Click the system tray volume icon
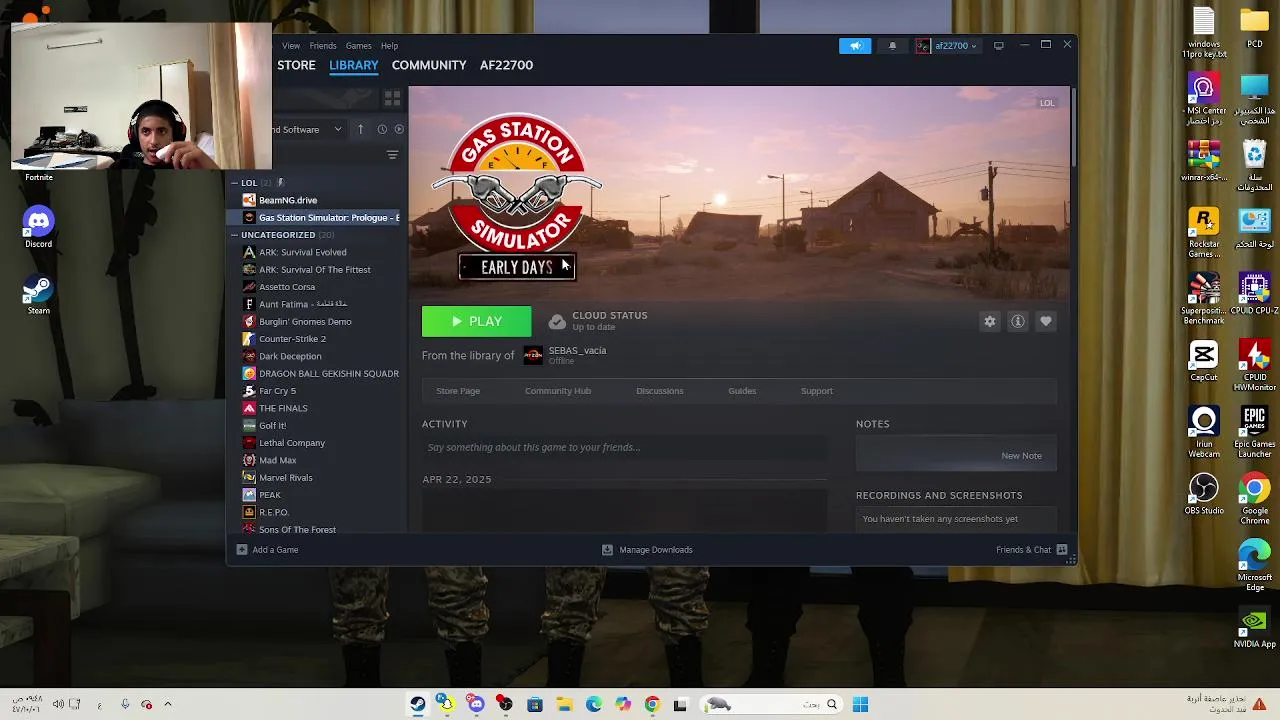The image size is (1280, 720). click(58, 704)
